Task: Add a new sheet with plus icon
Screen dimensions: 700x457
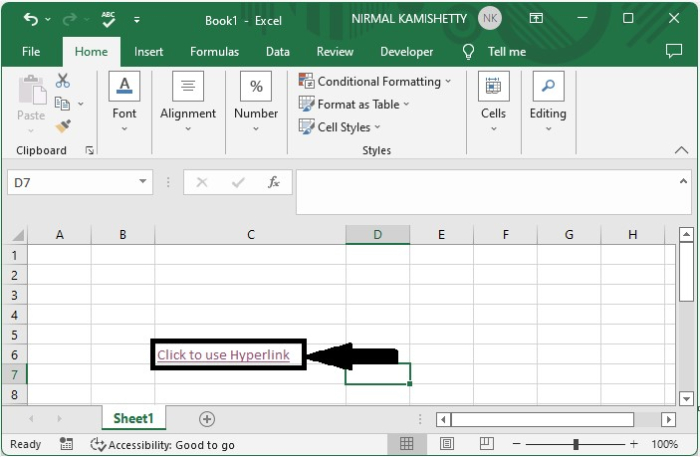Action: (207, 418)
